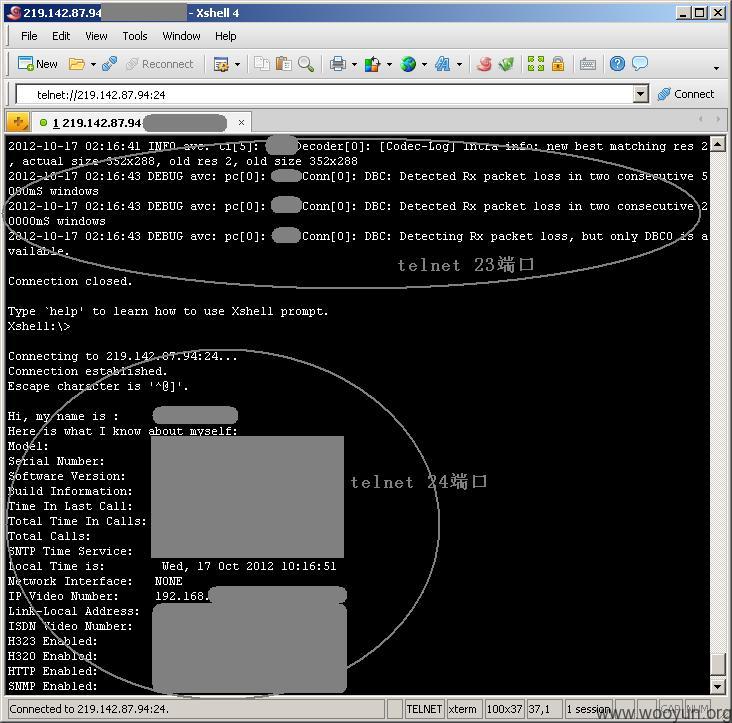Click the keyboard mapping icon
The image size is (732, 723).
588,64
